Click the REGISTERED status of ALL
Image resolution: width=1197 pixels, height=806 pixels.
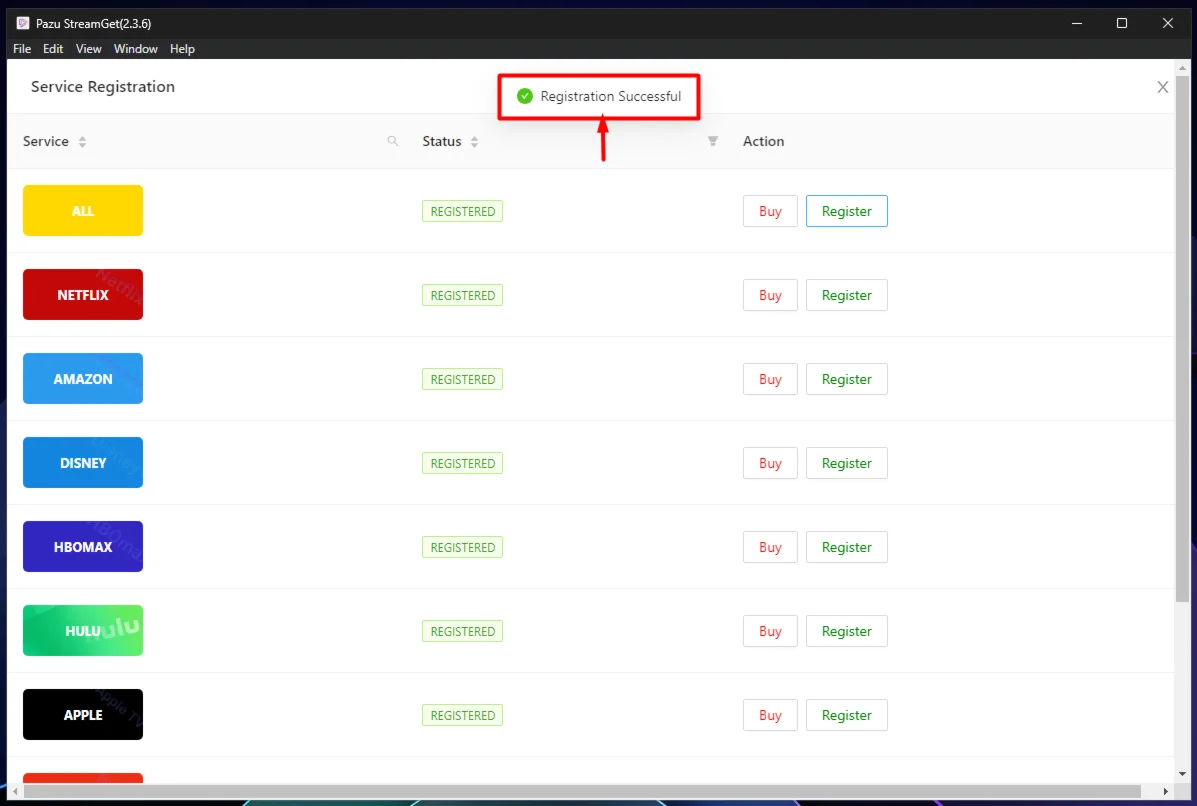(463, 211)
